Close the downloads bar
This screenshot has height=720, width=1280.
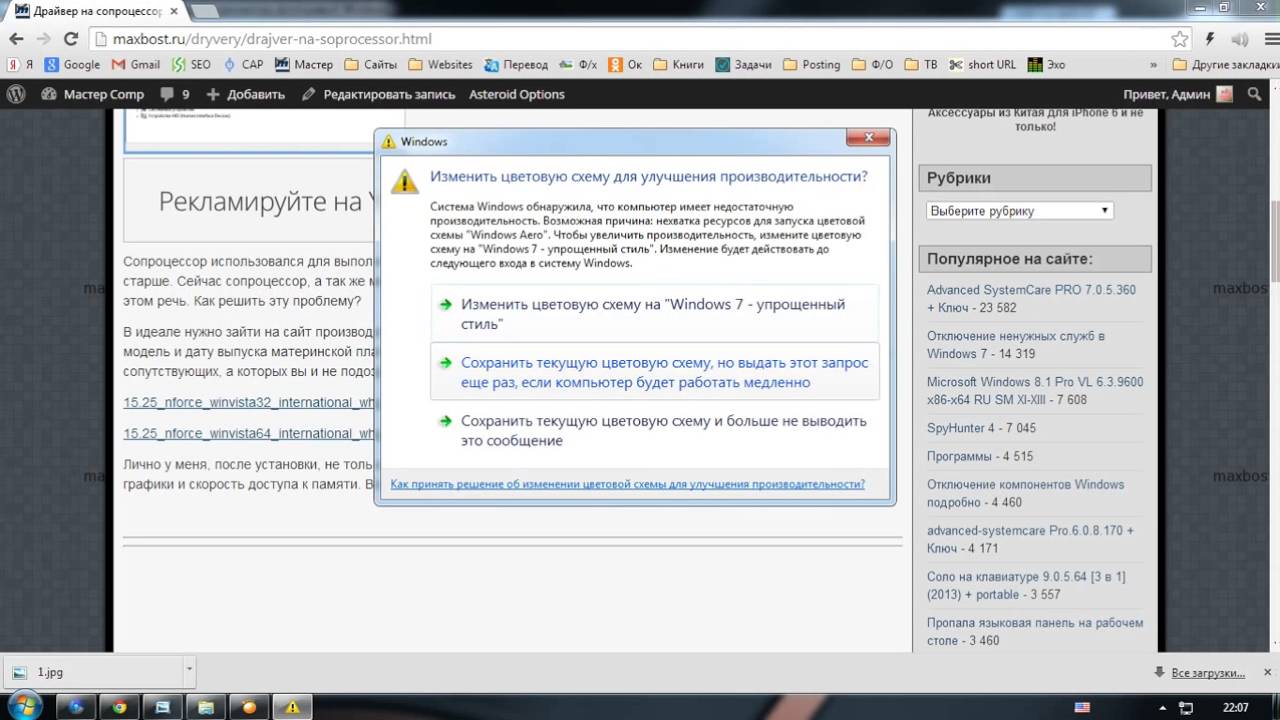[1267, 673]
